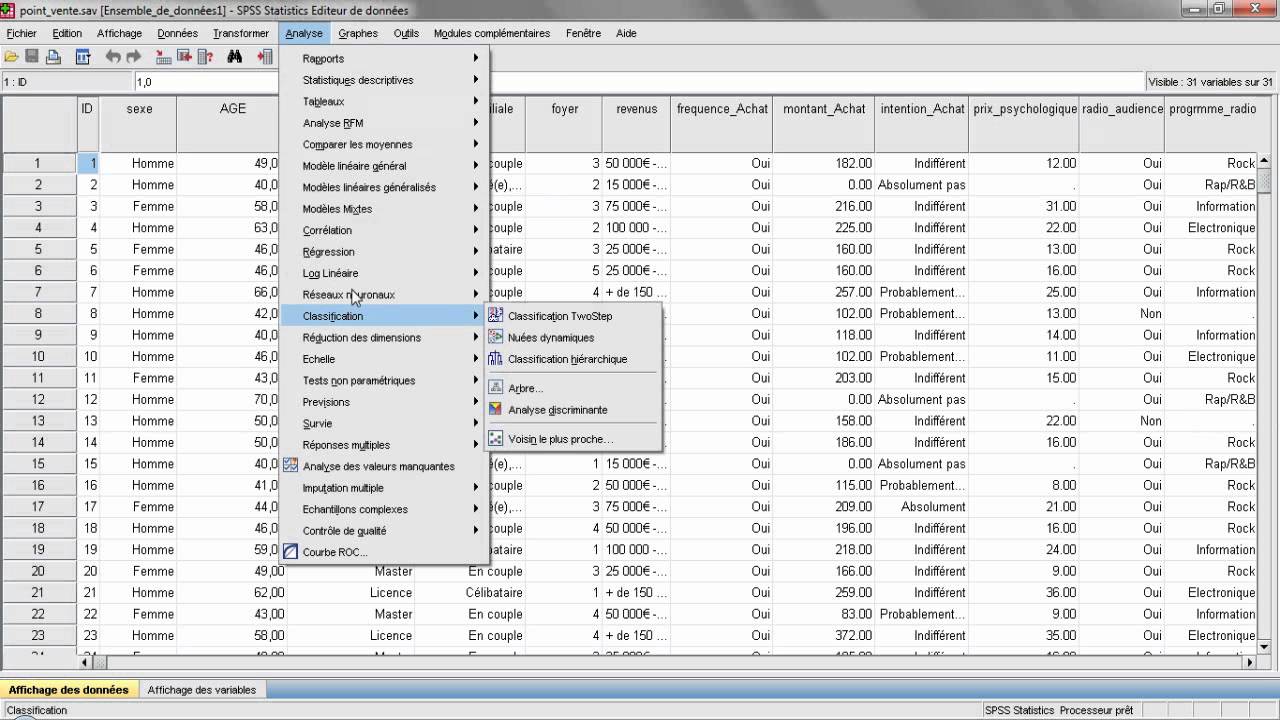Open a data file with the toolbar folder icon
Image resolution: width=1280 pixels, height=720 pixels.
[x=11, y=57]
